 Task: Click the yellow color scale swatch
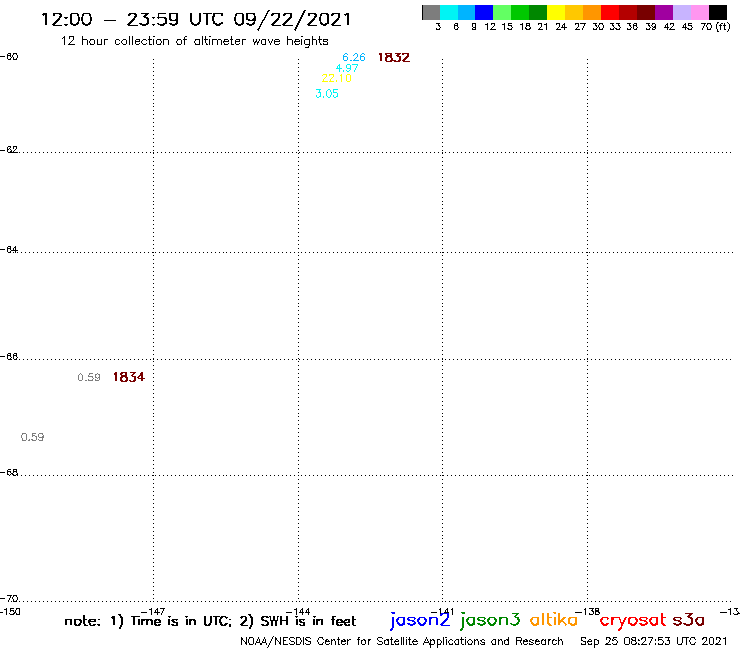click(x=556, y=13)
